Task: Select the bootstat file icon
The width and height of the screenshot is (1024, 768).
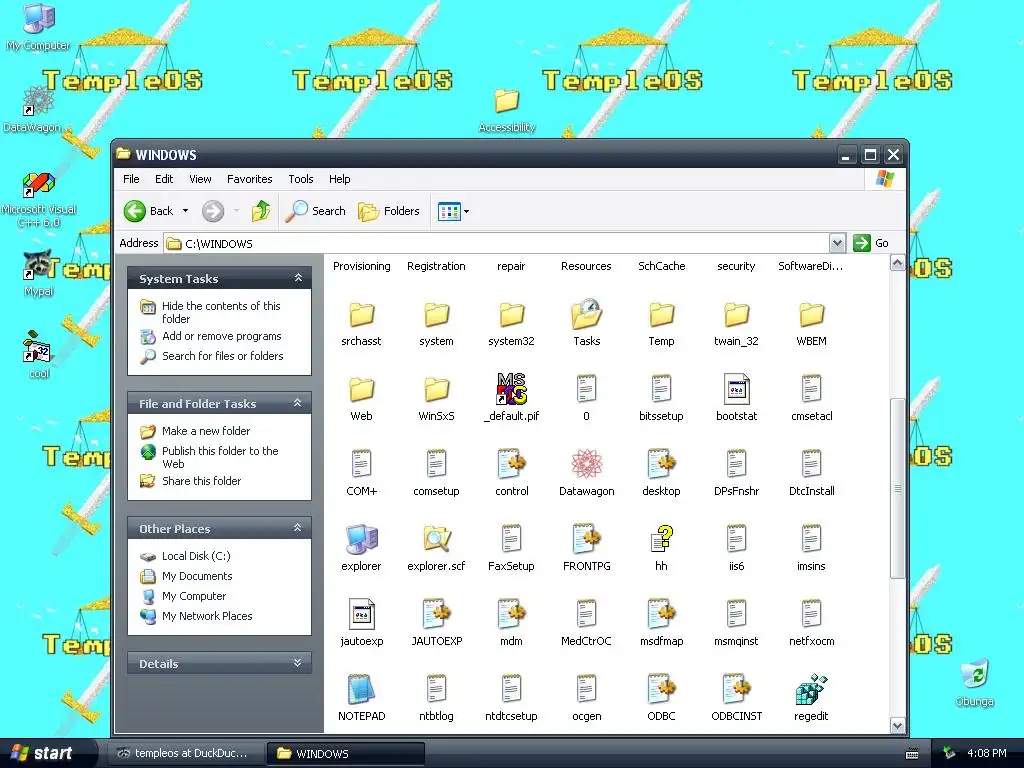Action: [736, 389]
